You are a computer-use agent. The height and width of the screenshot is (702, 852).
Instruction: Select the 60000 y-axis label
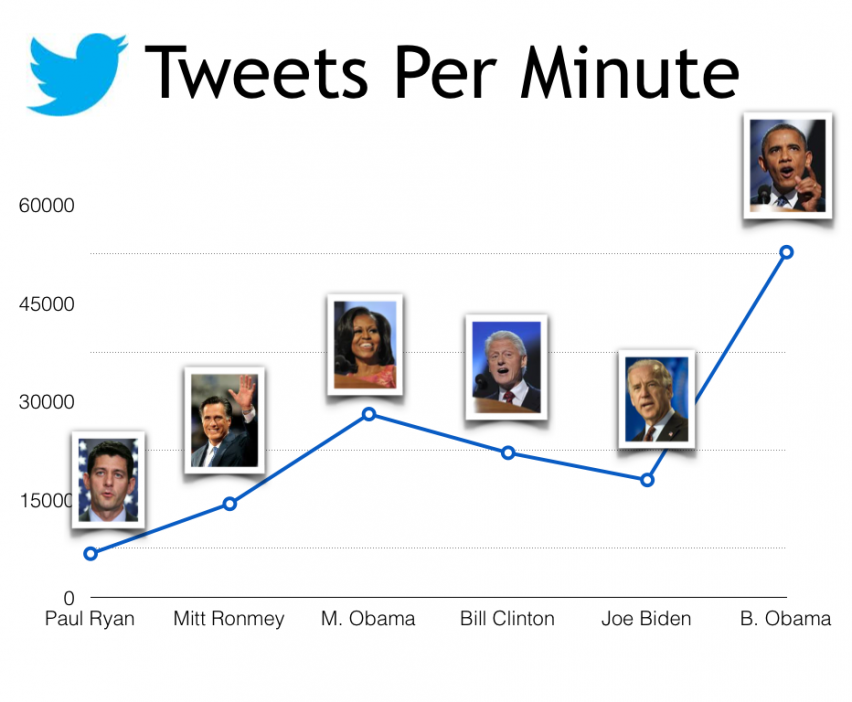[47, 206]
